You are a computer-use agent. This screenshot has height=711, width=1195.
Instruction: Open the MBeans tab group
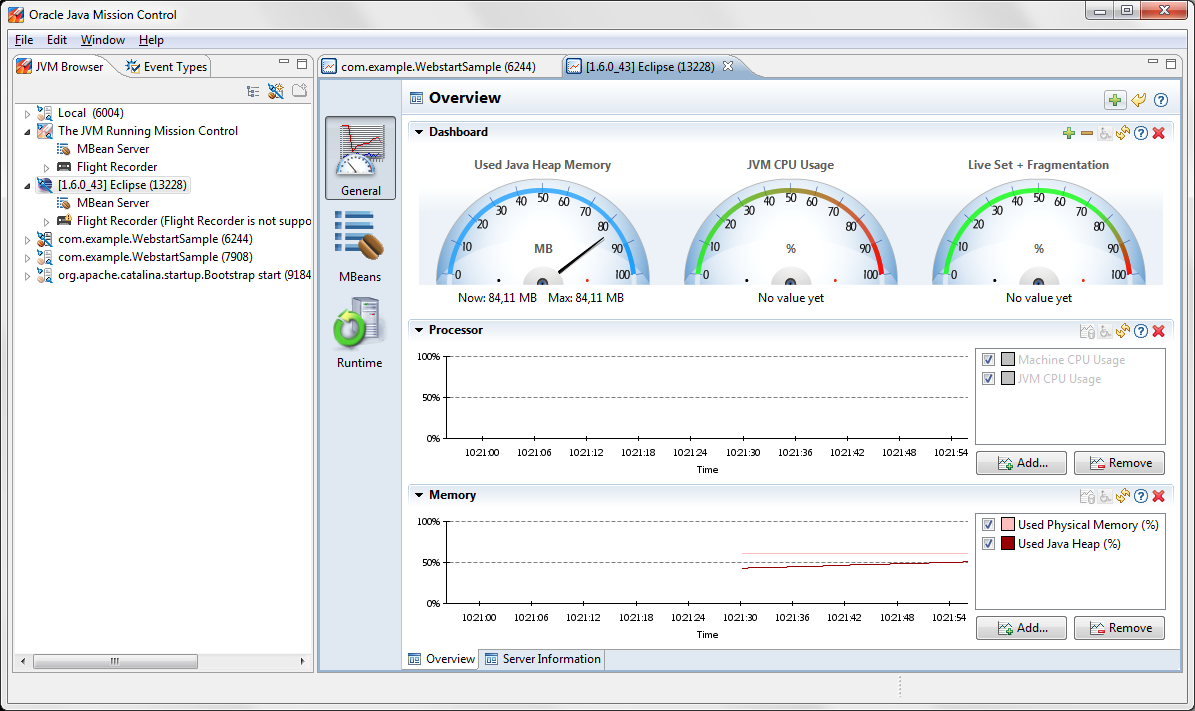click(360, 246)
